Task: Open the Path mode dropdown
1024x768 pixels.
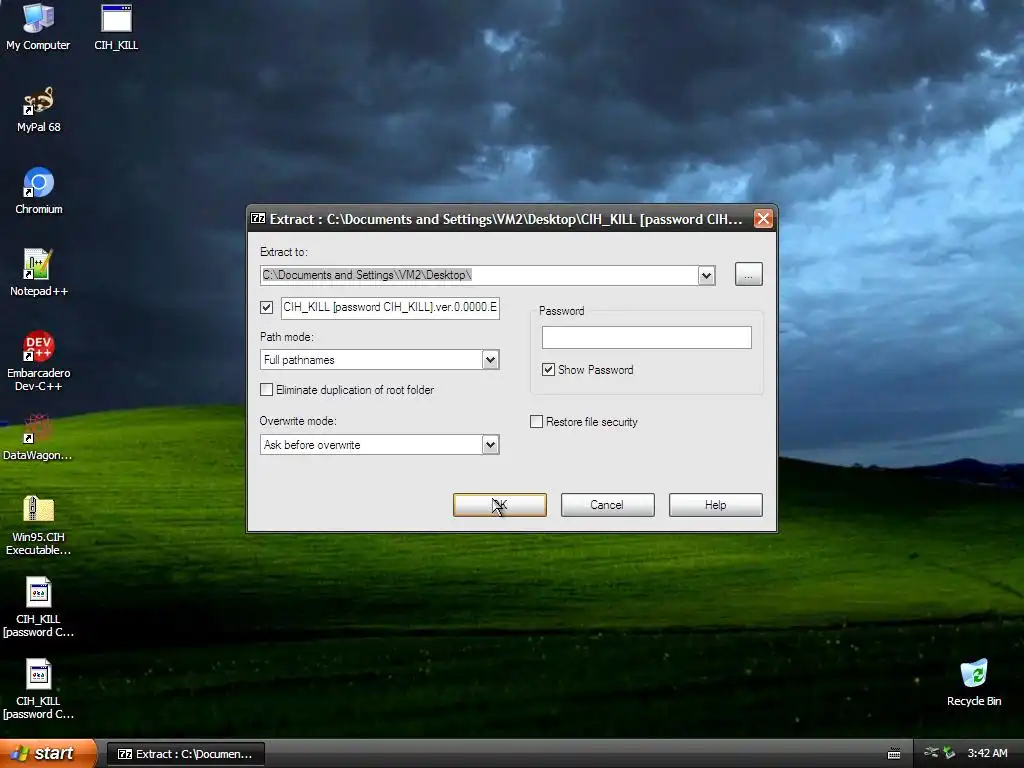Action: coord(490,360)
